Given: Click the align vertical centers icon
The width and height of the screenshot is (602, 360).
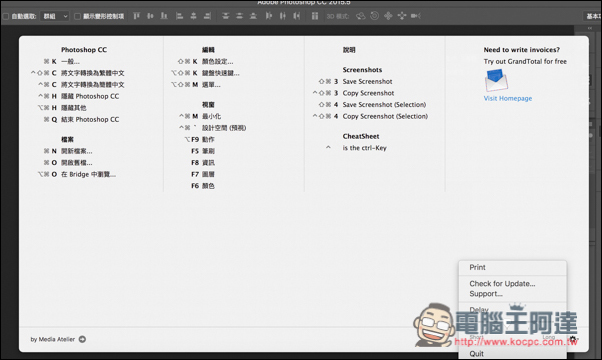Looking at the screenshot, I should 150,16.
